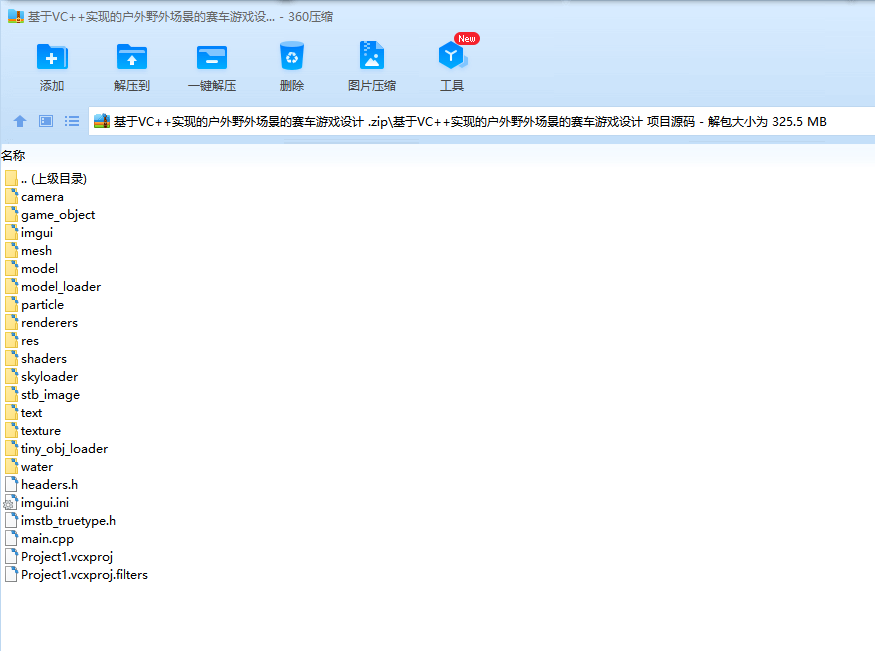Screen dimensions: 875x651
Task: Click the folder icon beside texture
Action: [x=12, y=430]
